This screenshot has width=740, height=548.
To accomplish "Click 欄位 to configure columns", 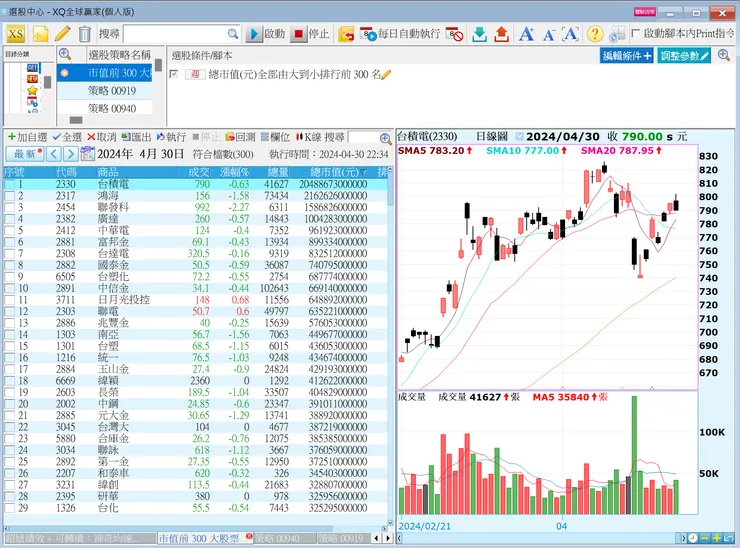I will point(275,137).
